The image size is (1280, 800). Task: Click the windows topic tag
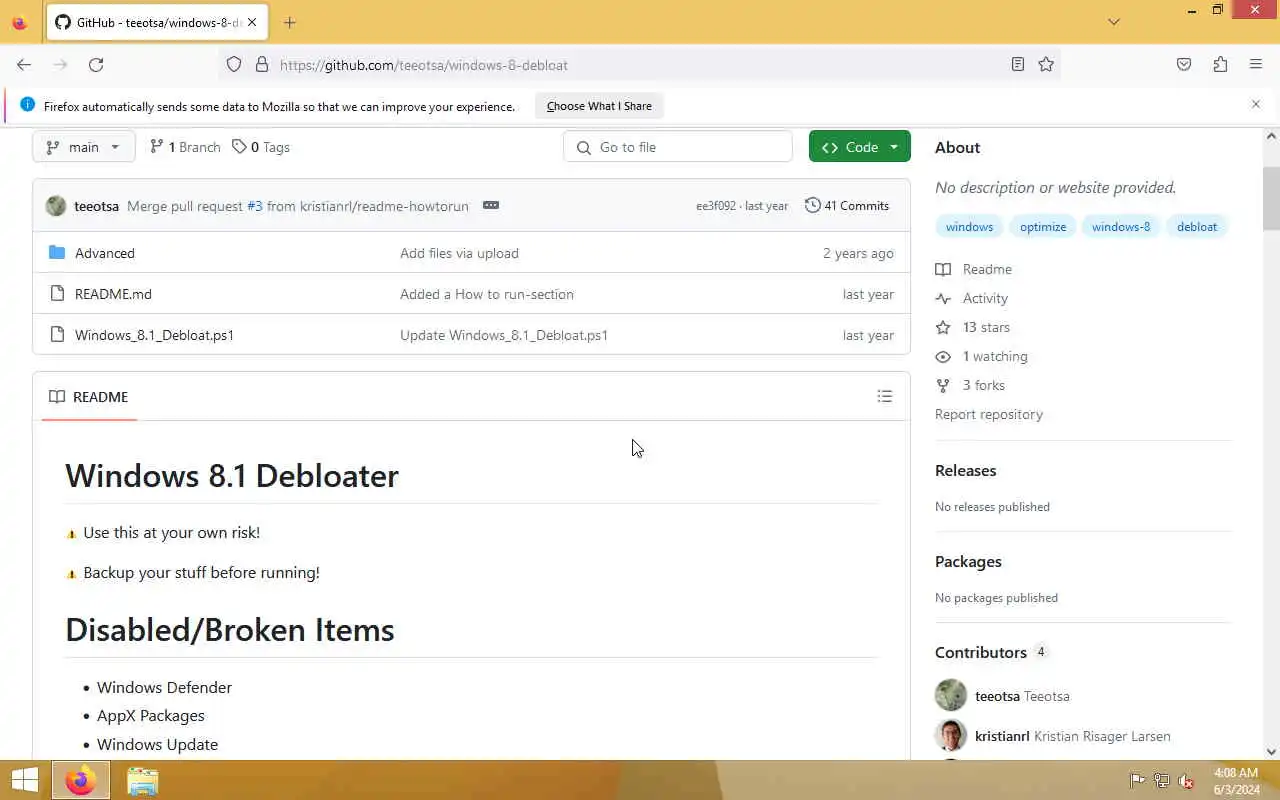[x=969, y=227]
